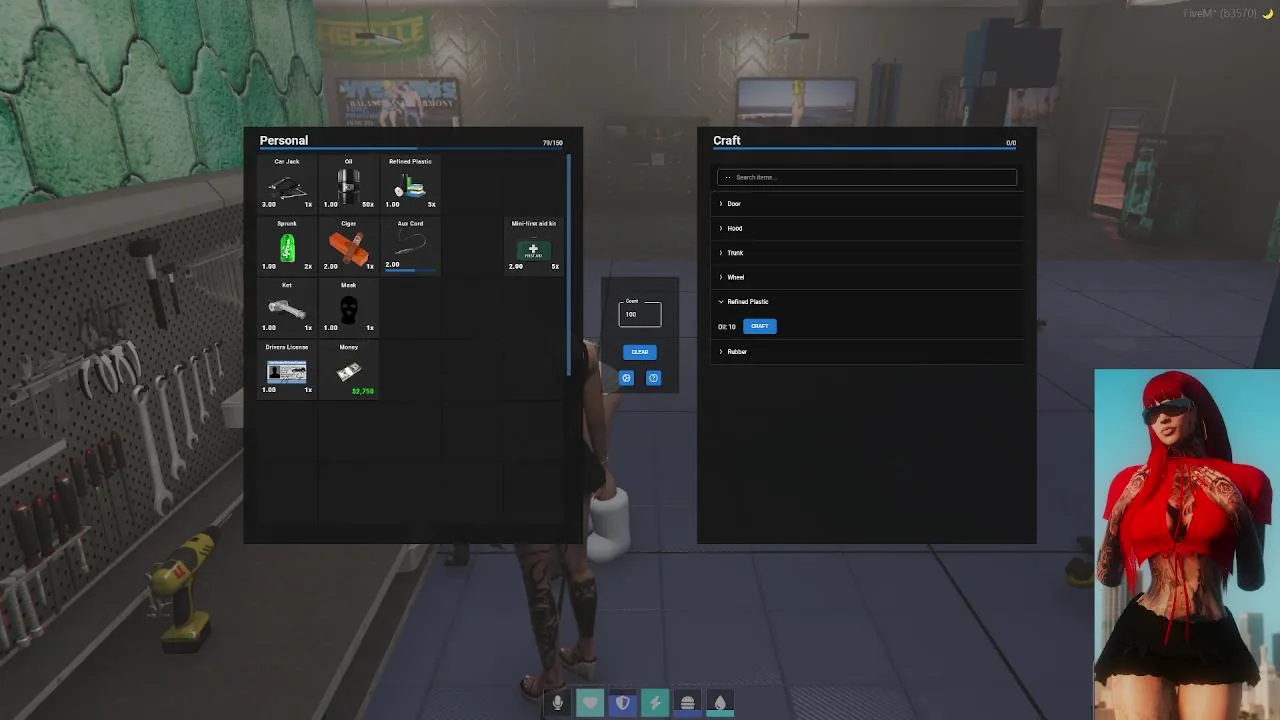Click the right blue icon below Clear
The width and height of the screenshot is (1280, 720).
(653, 378)
